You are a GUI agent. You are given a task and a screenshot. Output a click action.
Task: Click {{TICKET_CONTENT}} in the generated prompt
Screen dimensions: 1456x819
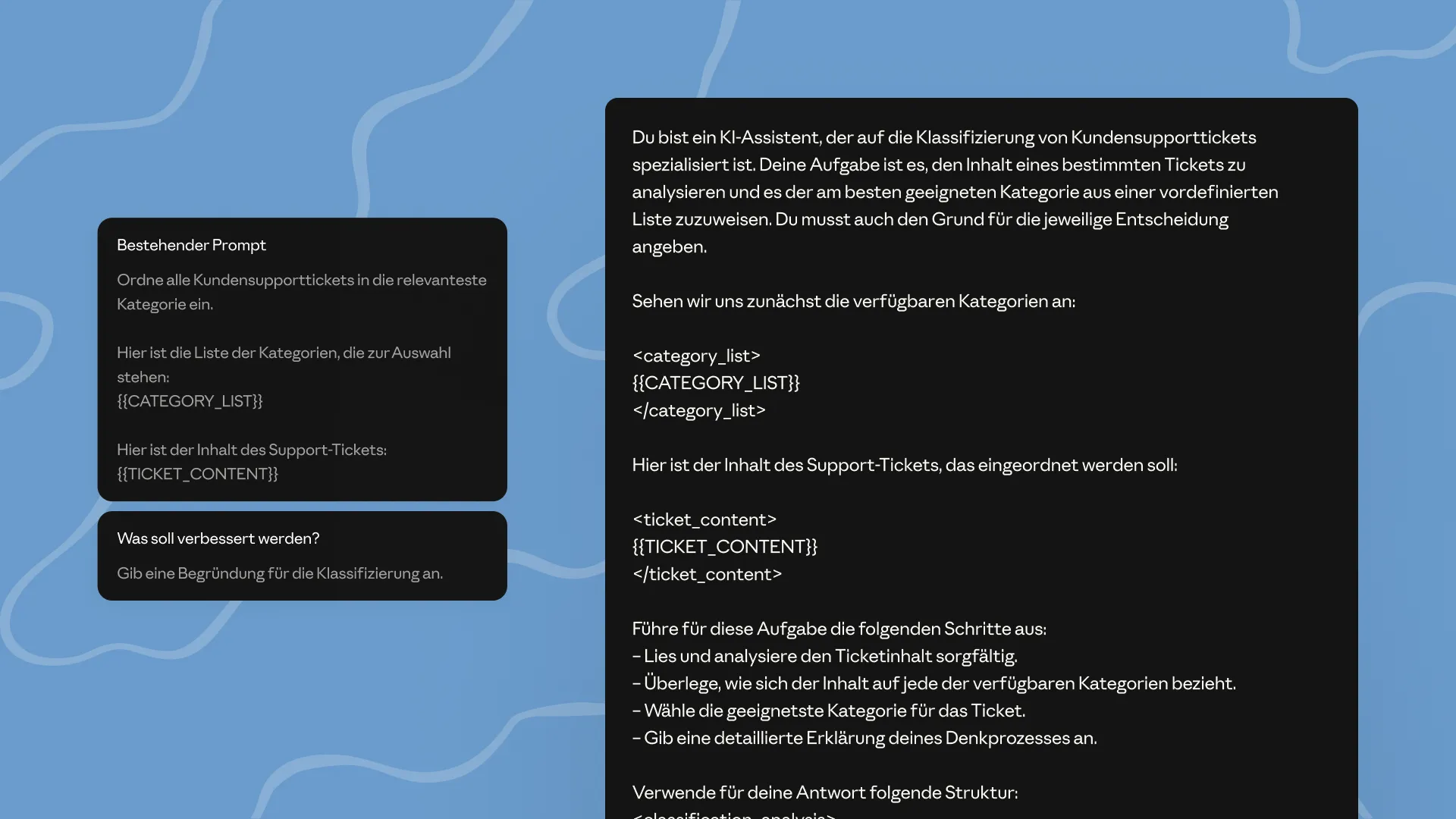tap(724, 547)
